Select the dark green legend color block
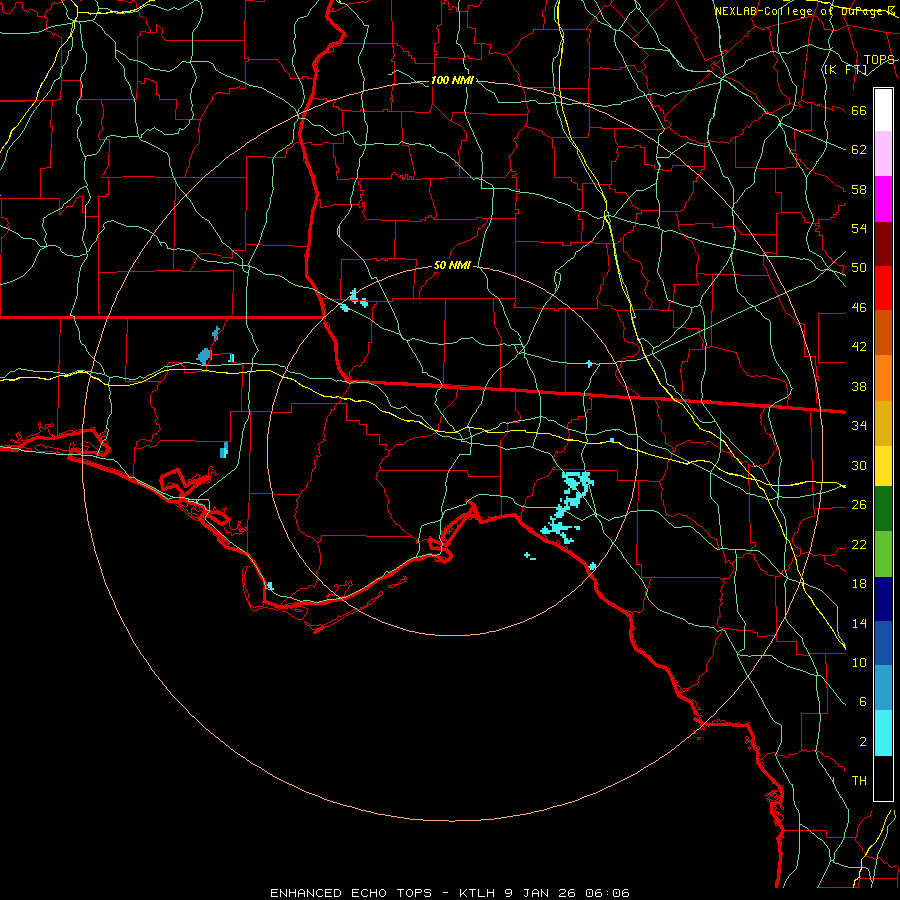The image size is (900, 900). tap(883, 509)
